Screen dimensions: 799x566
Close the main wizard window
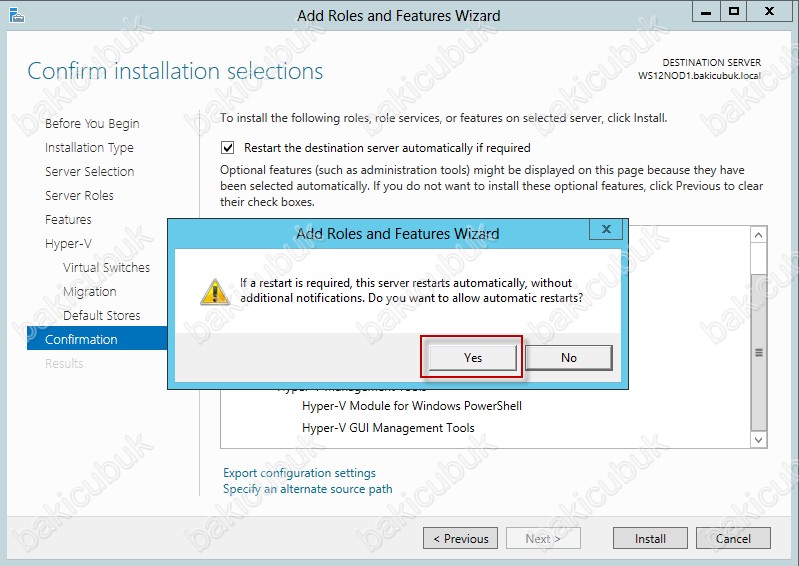point(769,11)
